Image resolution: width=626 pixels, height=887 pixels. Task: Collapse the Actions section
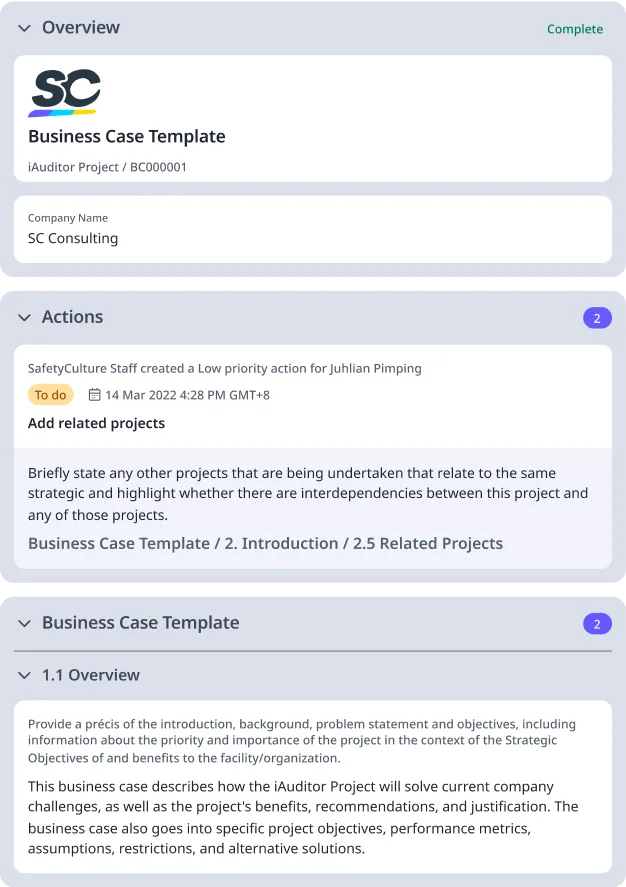[x=24, y=317]
